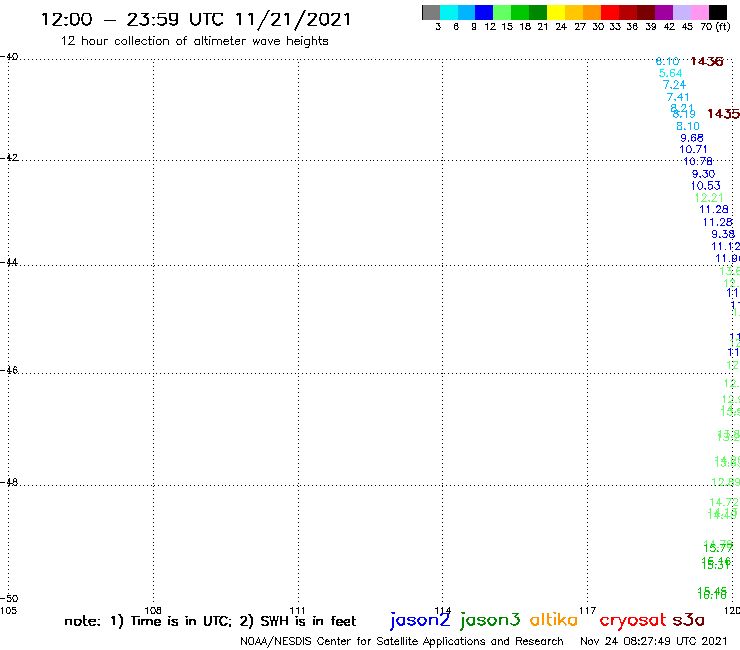
Task: Click the -46 latitude axis label
Action: click(9, 370)
